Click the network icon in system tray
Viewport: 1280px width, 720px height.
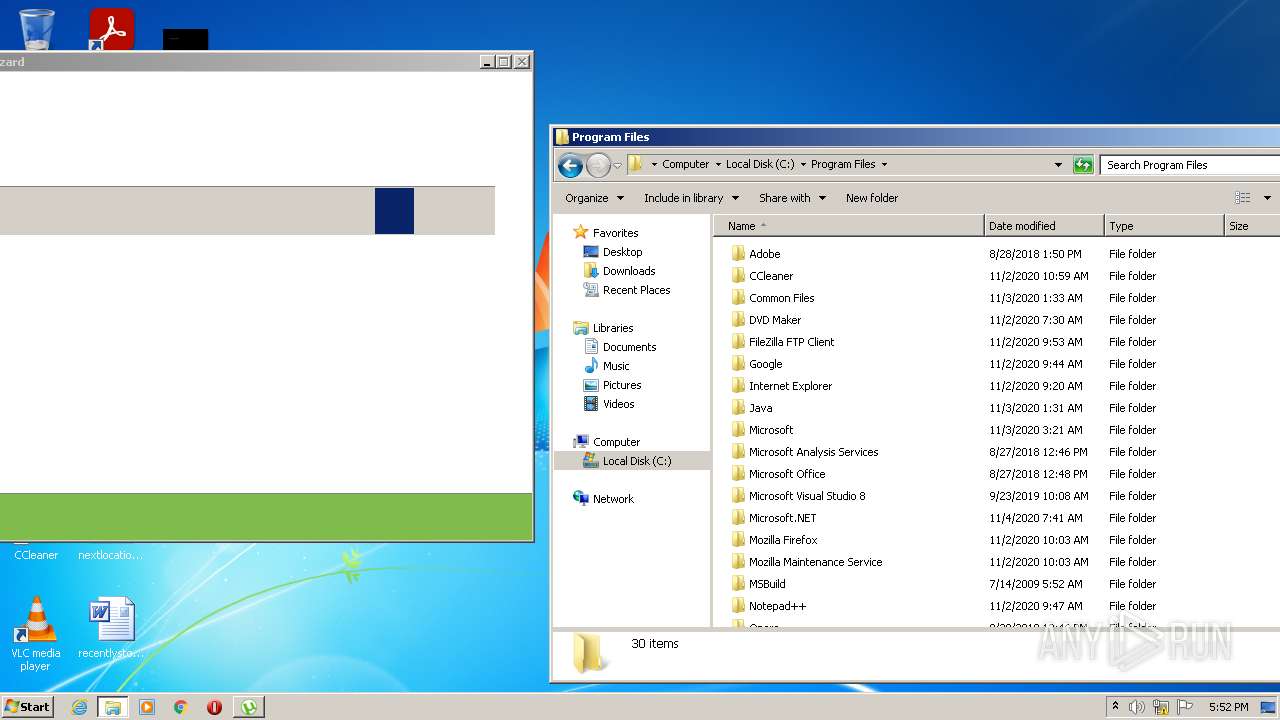tap(1161, 707)
